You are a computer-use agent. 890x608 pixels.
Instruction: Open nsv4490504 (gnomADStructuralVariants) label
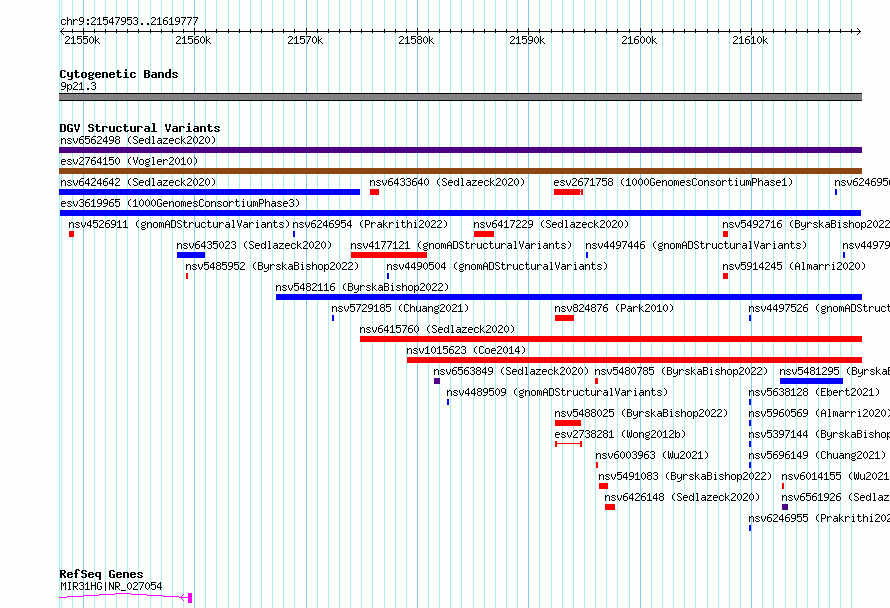click(x=497, y=266)
